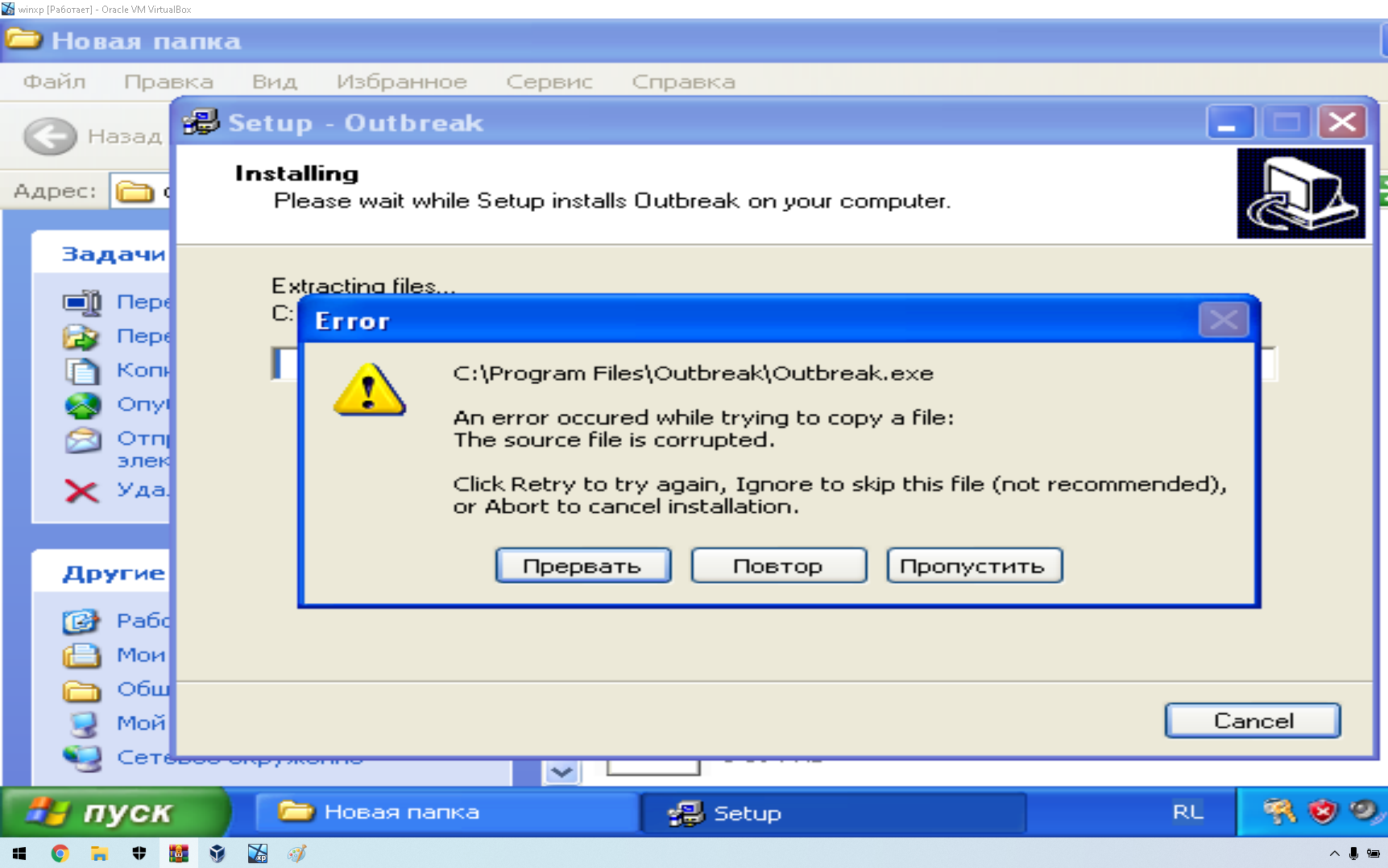Click the down chevron below the Setup window
The height and width of the screenshot is (868, 1388).
pyautogui.click(x=561, y=773)
